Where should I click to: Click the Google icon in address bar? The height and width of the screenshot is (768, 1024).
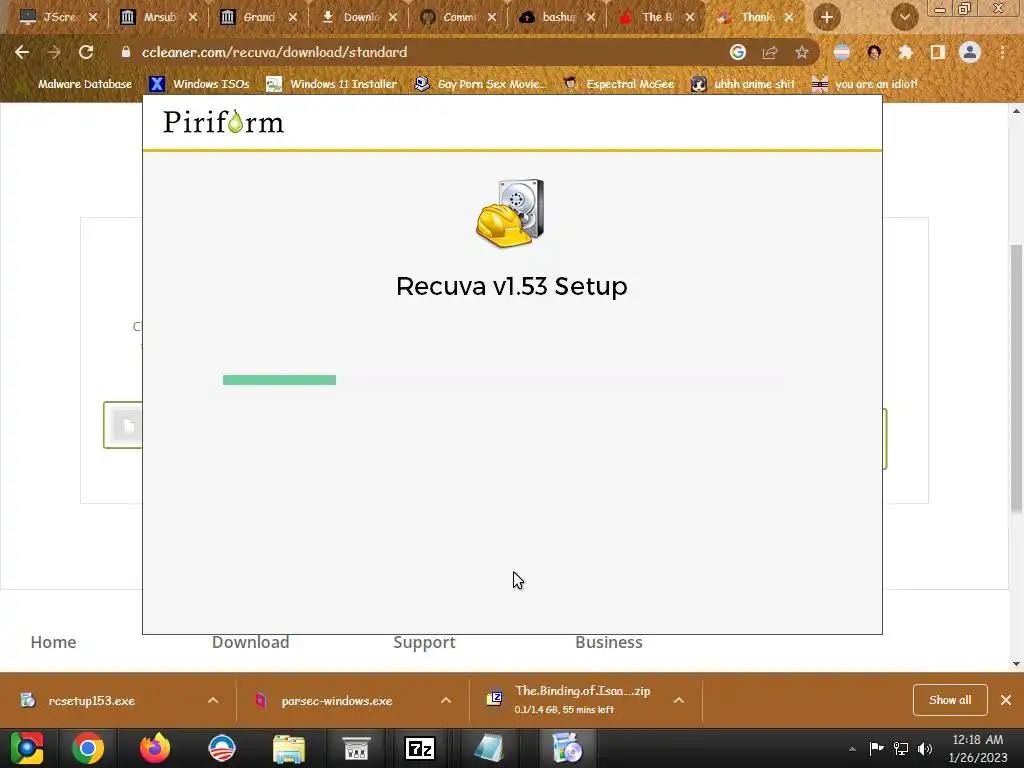(738, 52)
